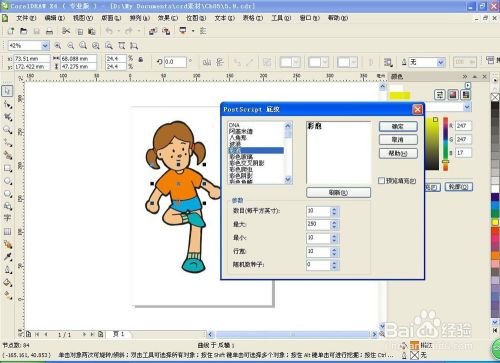This screenshot has height=363, width=500.
Task: Open the 编辑 Edit menu
Action: click(55, 18)
